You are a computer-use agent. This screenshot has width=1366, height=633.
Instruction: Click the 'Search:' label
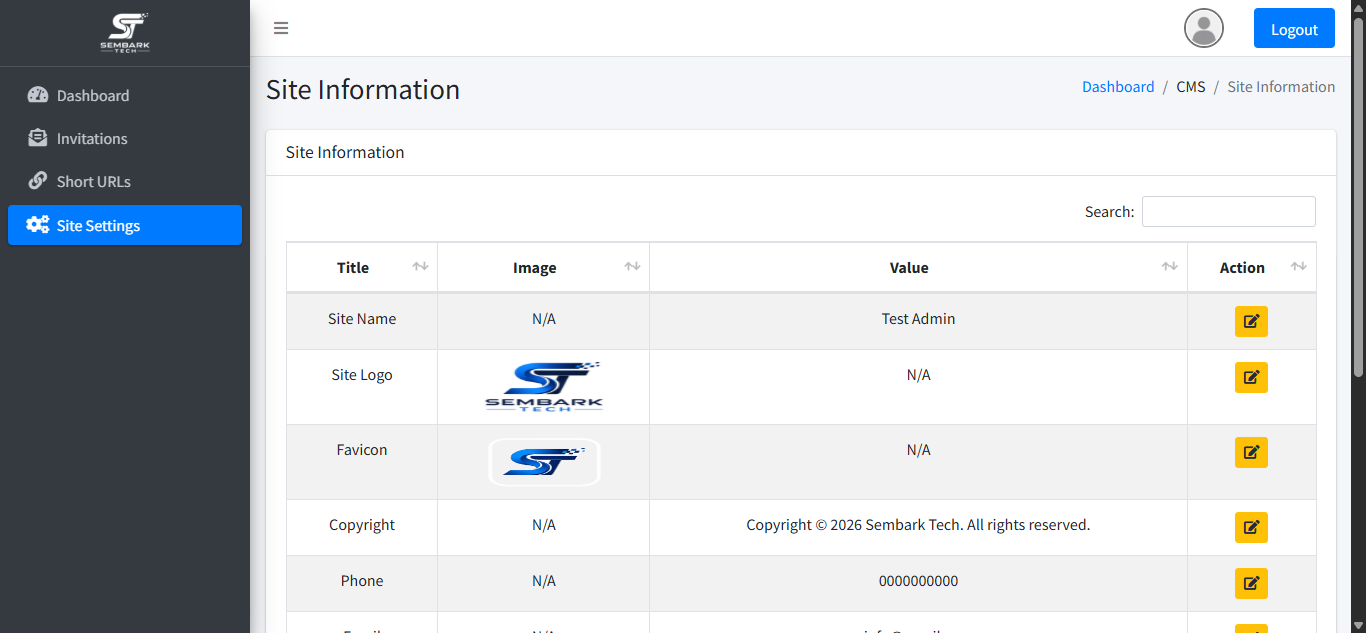click(x=1110, y=212)
